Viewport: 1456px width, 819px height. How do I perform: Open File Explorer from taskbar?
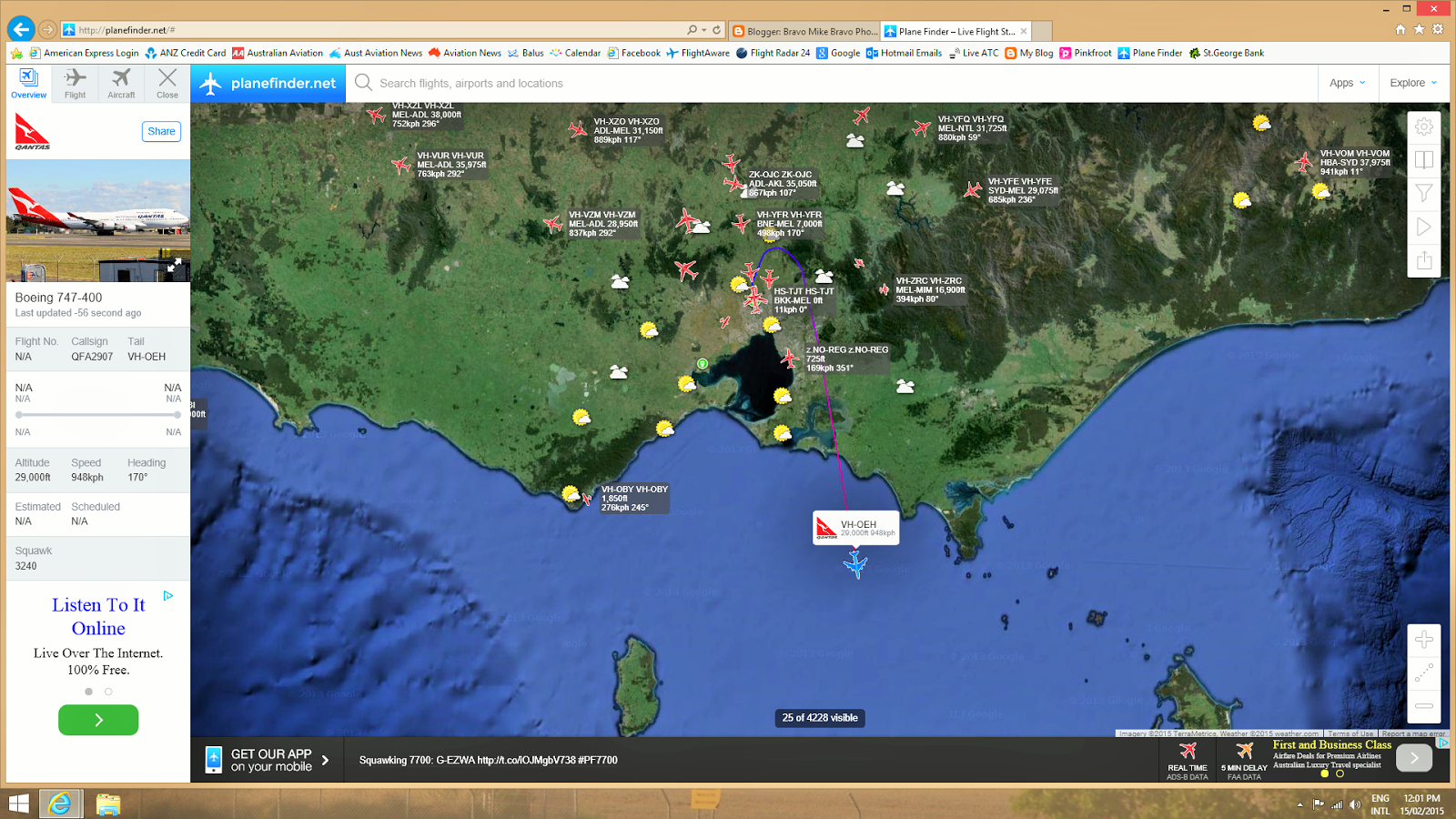click(x=108, y=804)
